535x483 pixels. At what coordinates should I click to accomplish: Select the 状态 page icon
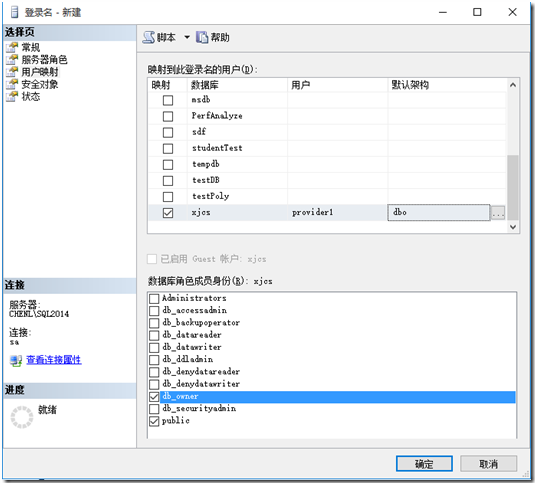[12, 97]
